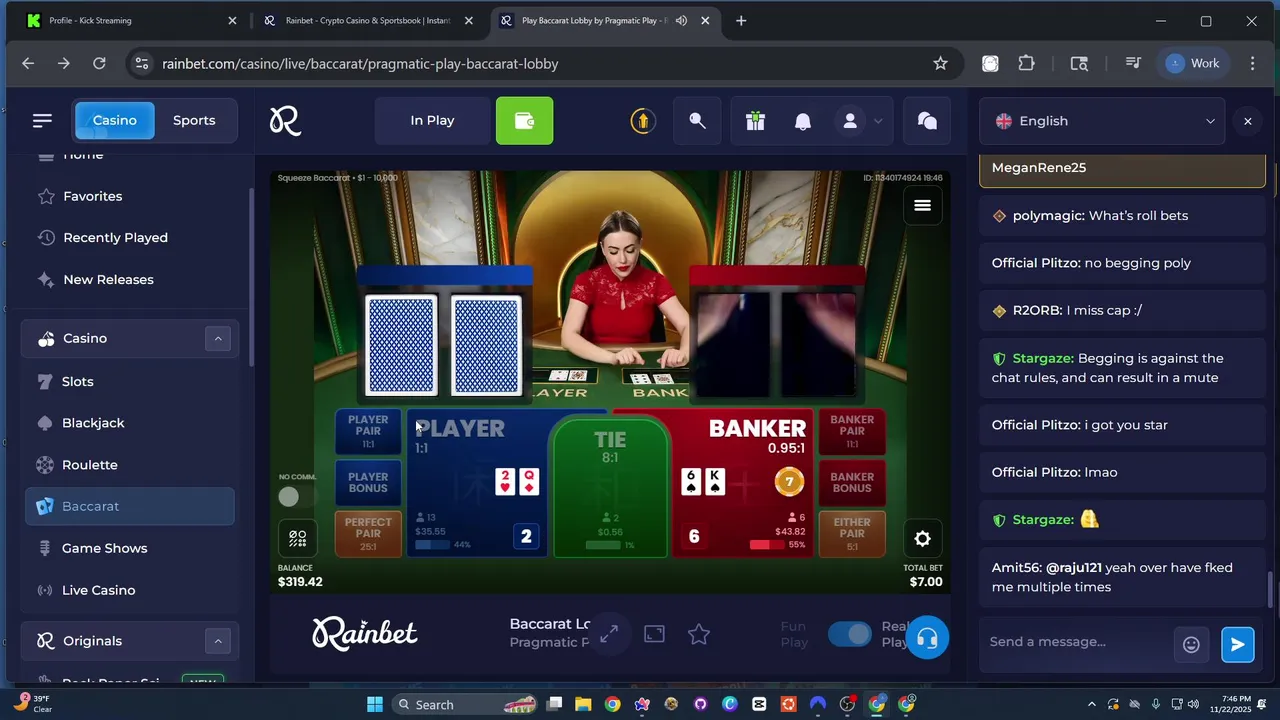The image size is (1280, 720).
Task: Toggle theater mode frame icon
Action: tap(654, 634)
